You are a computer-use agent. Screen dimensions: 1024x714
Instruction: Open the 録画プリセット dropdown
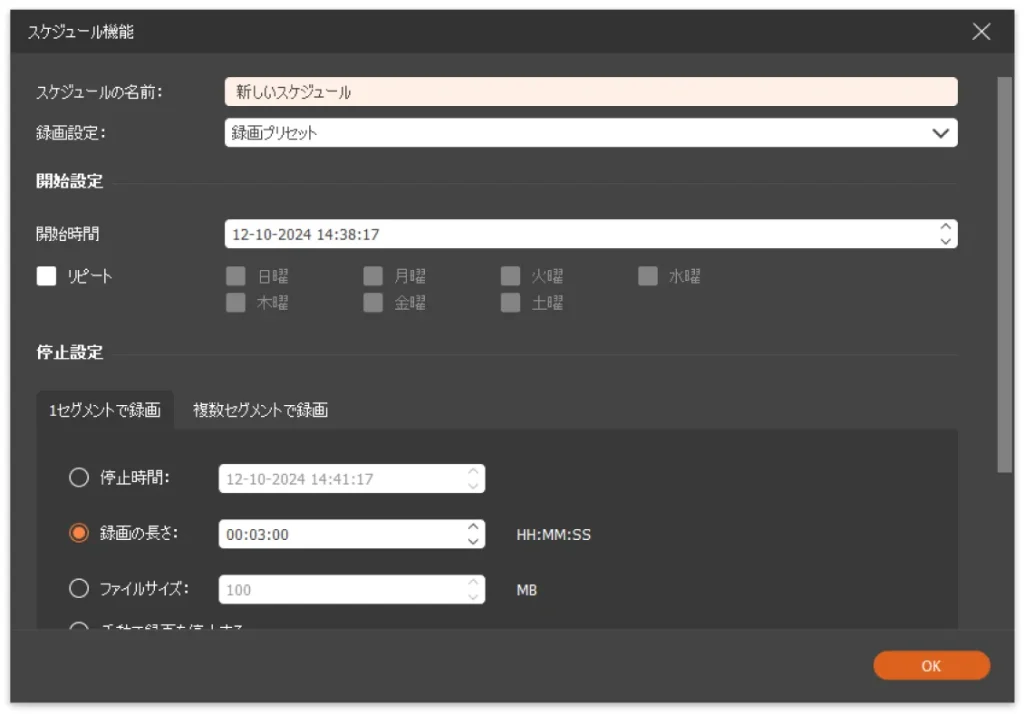pyautogui.click(x=590, y=133)
